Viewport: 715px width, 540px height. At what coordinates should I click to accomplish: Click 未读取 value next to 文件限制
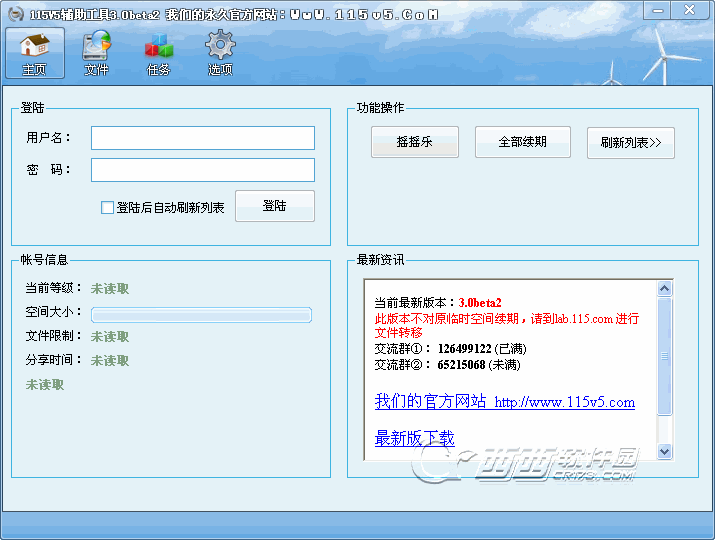110,337
